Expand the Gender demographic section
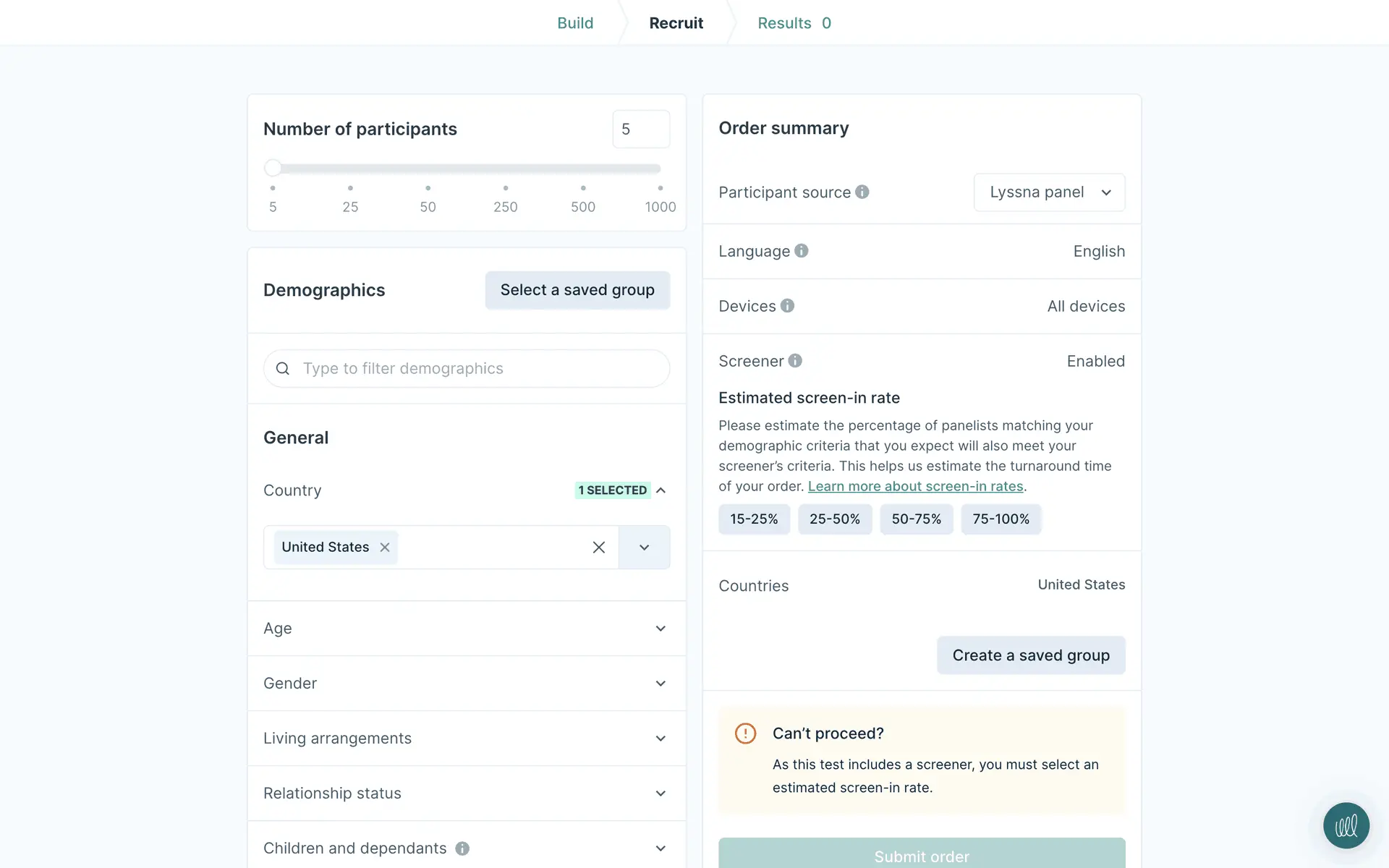Image resolution: width=1389 pixels, height=868 pixels. click(x=467, y=684)
